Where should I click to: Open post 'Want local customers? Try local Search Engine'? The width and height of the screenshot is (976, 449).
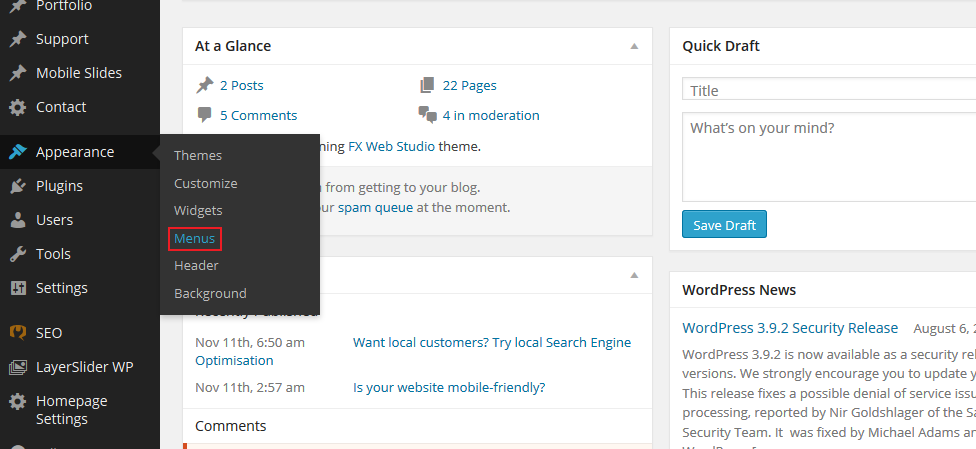(492, 343)
